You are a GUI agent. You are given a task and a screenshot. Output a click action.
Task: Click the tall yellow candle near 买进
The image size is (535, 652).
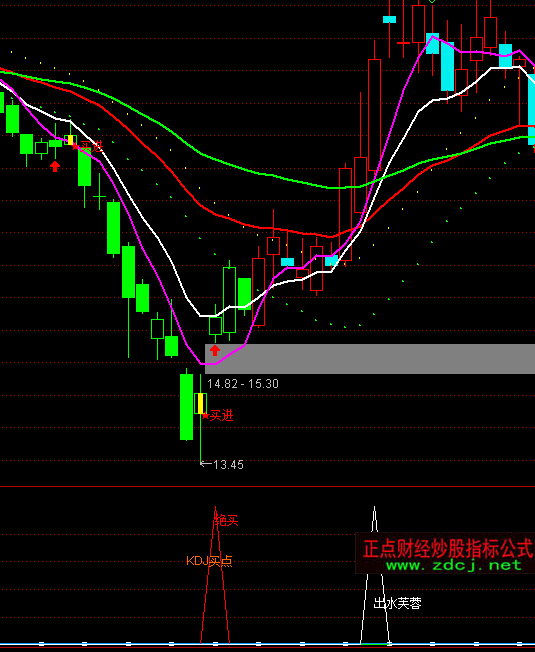pos(200,403)
